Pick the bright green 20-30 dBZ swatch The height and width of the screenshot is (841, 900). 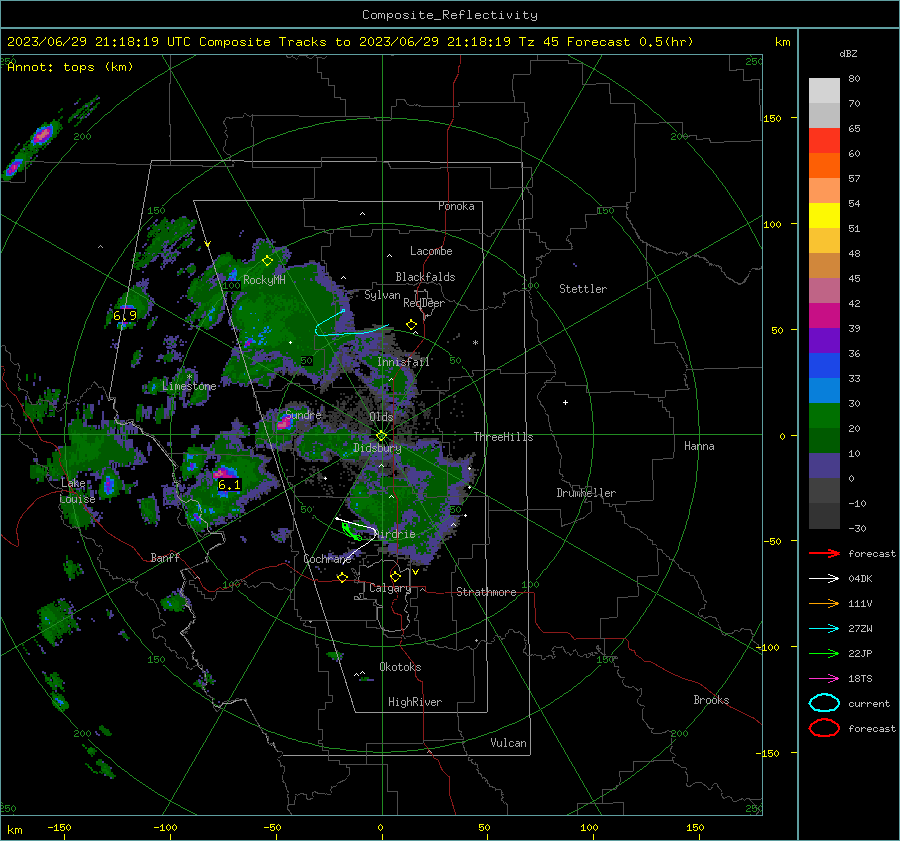pos(824,415)
